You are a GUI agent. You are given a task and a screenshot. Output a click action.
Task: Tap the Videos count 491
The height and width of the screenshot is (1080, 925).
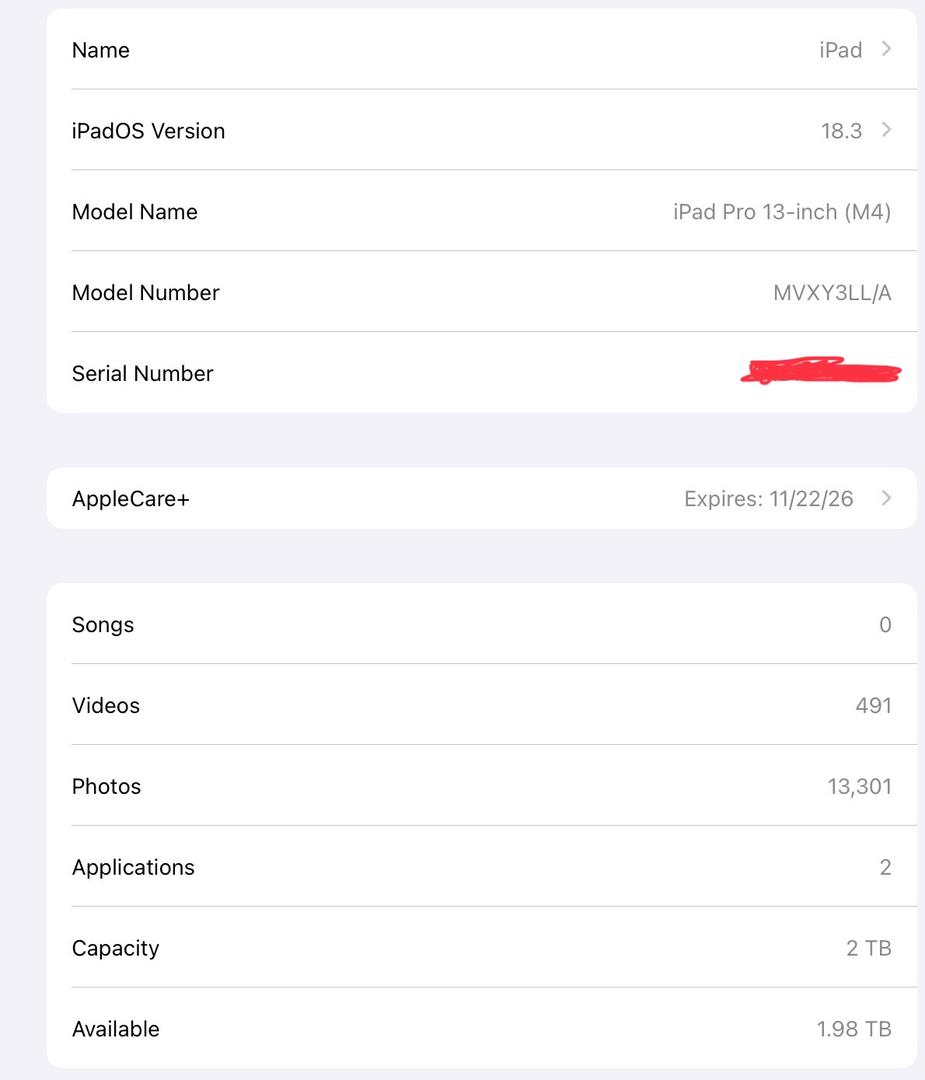(873, 706)
